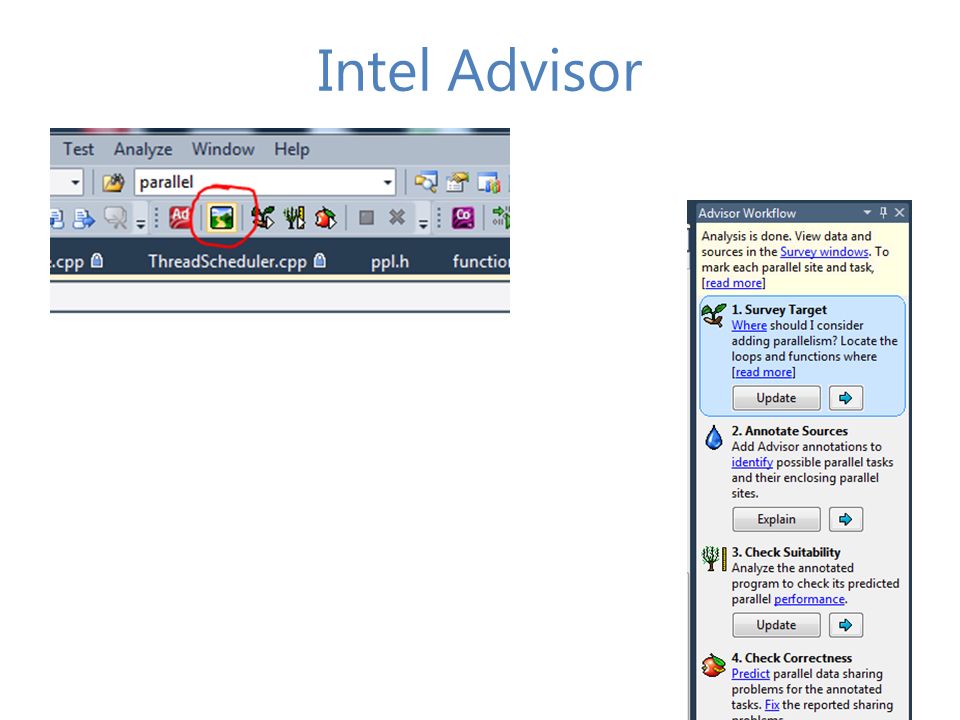Screen dimensions: 960x720
Task: Open the small dropdown left of folder icon
Action: pyautogui.click(x=75, y=182)
